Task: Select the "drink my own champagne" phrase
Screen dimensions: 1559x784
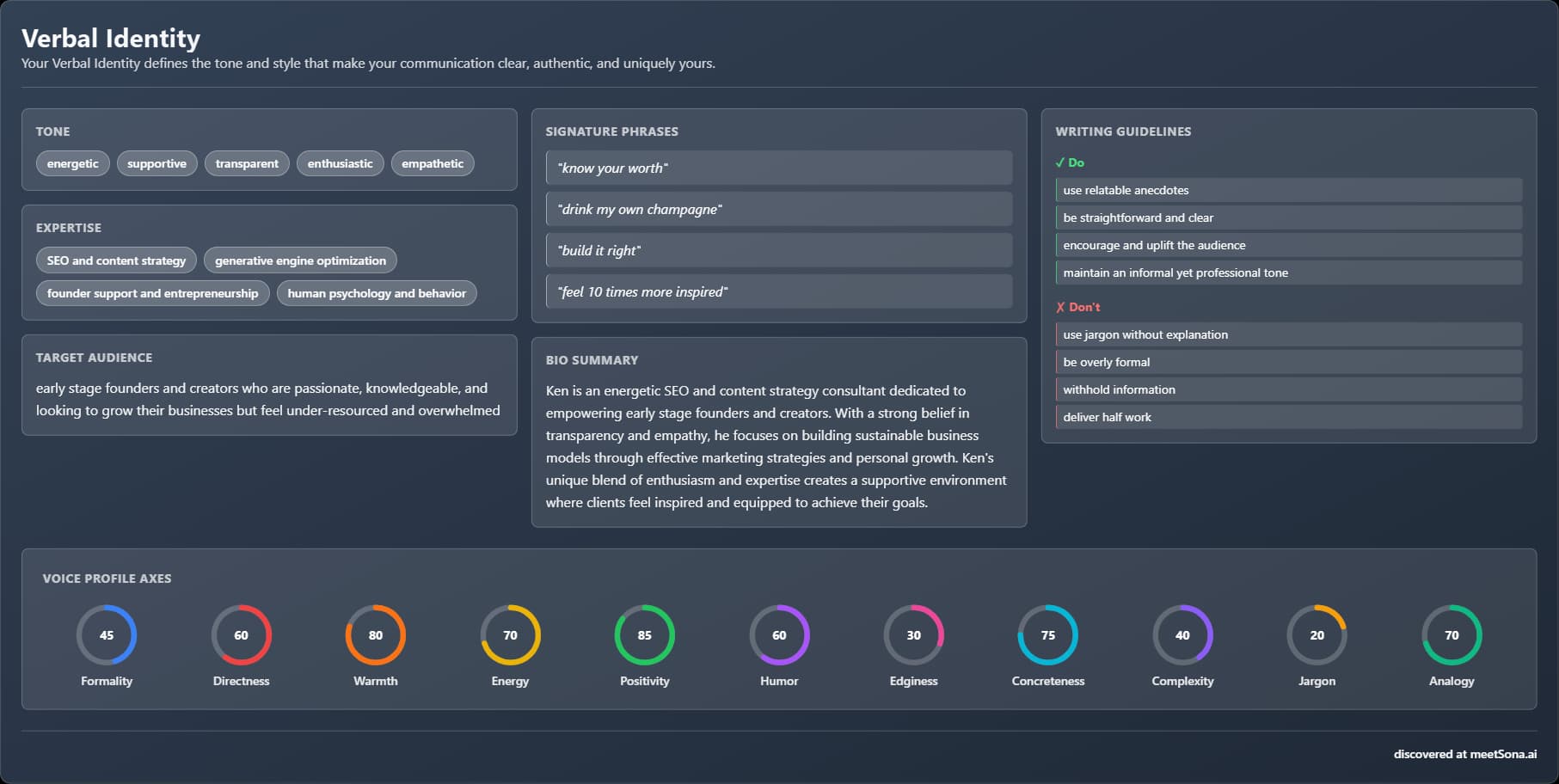Action: pos(778,209)
